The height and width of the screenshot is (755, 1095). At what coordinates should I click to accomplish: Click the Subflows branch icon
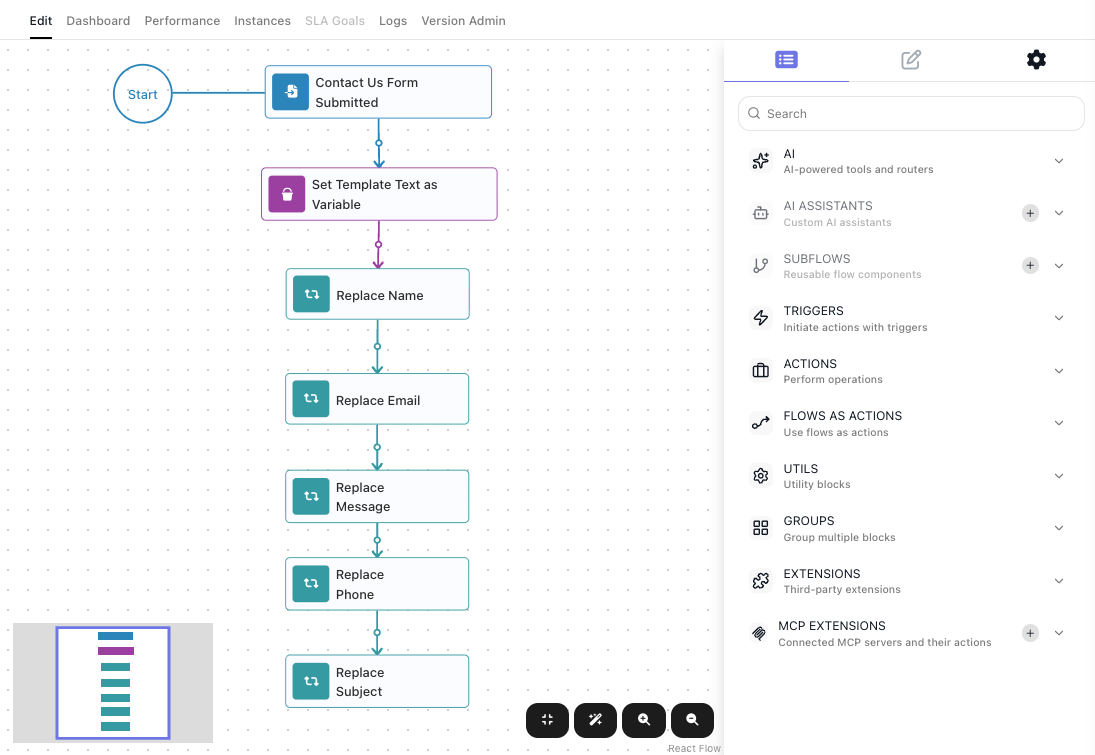click(x=760, y=265)
